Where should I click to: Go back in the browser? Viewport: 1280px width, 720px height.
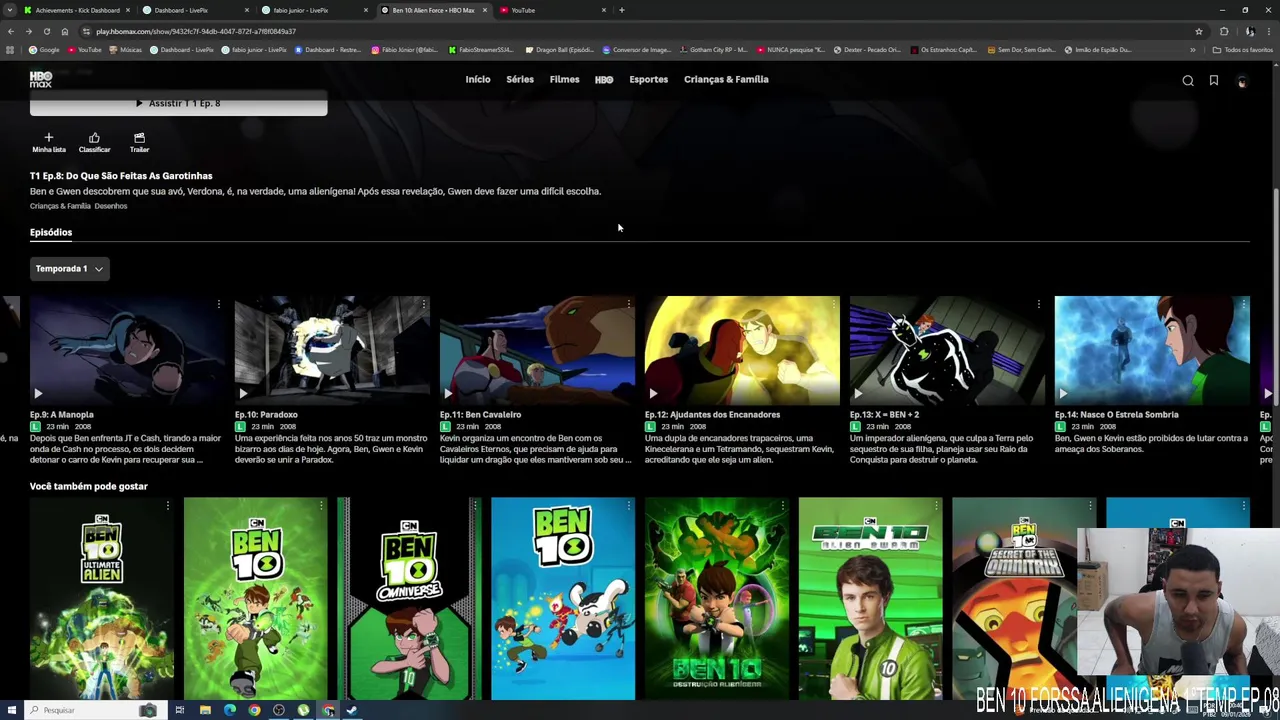click(x=11, y=31)
